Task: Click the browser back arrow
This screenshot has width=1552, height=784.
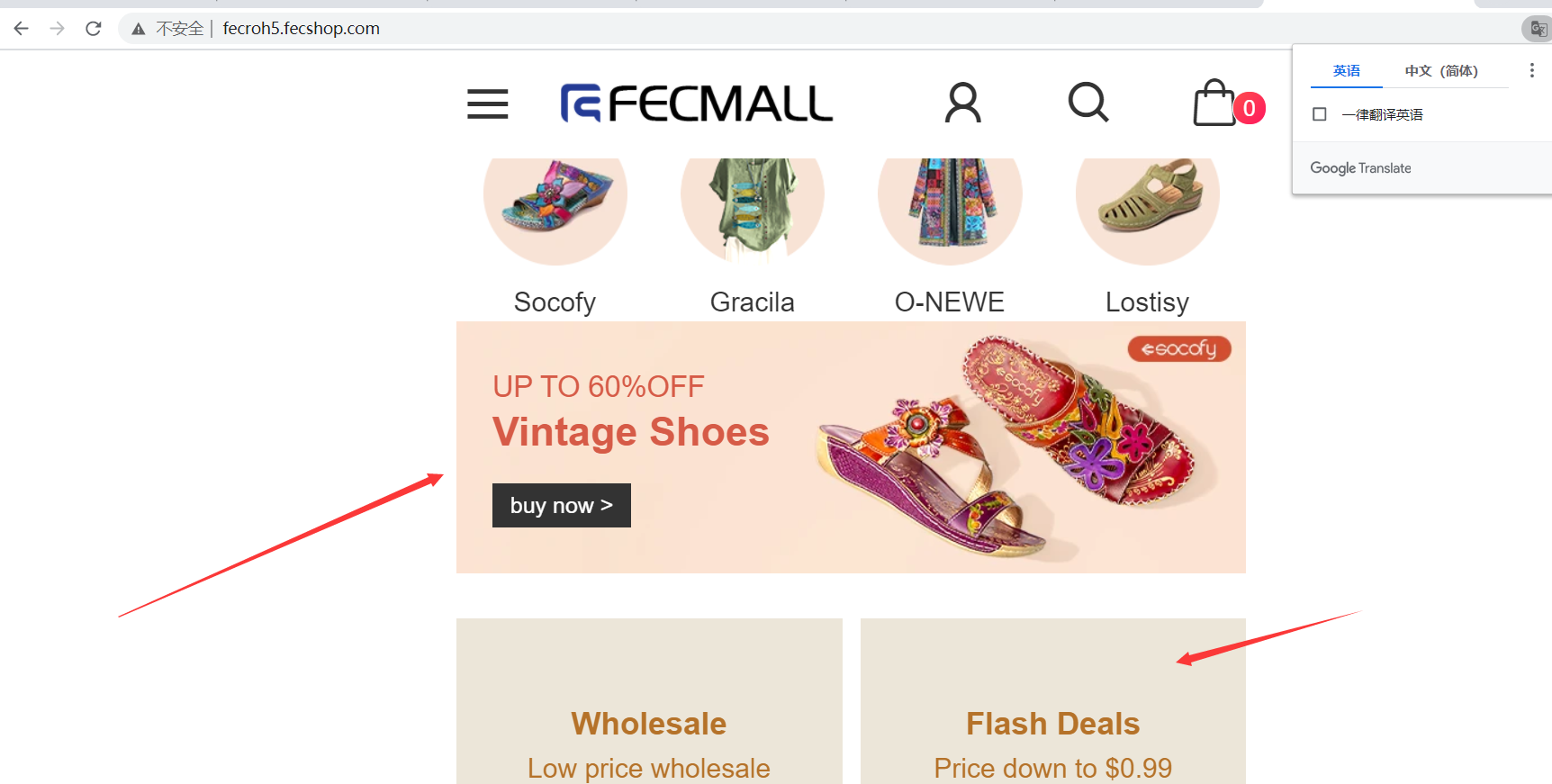Action: pos(22,29)
